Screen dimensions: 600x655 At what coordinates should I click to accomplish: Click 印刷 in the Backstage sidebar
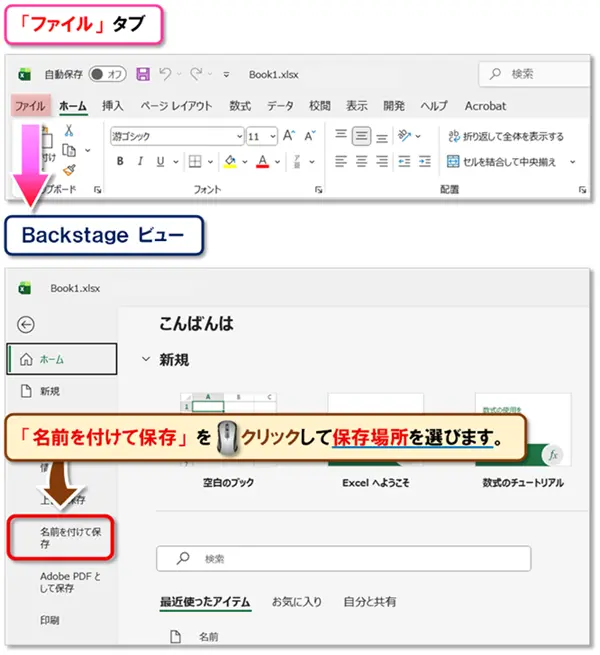[x=50, y=620]
